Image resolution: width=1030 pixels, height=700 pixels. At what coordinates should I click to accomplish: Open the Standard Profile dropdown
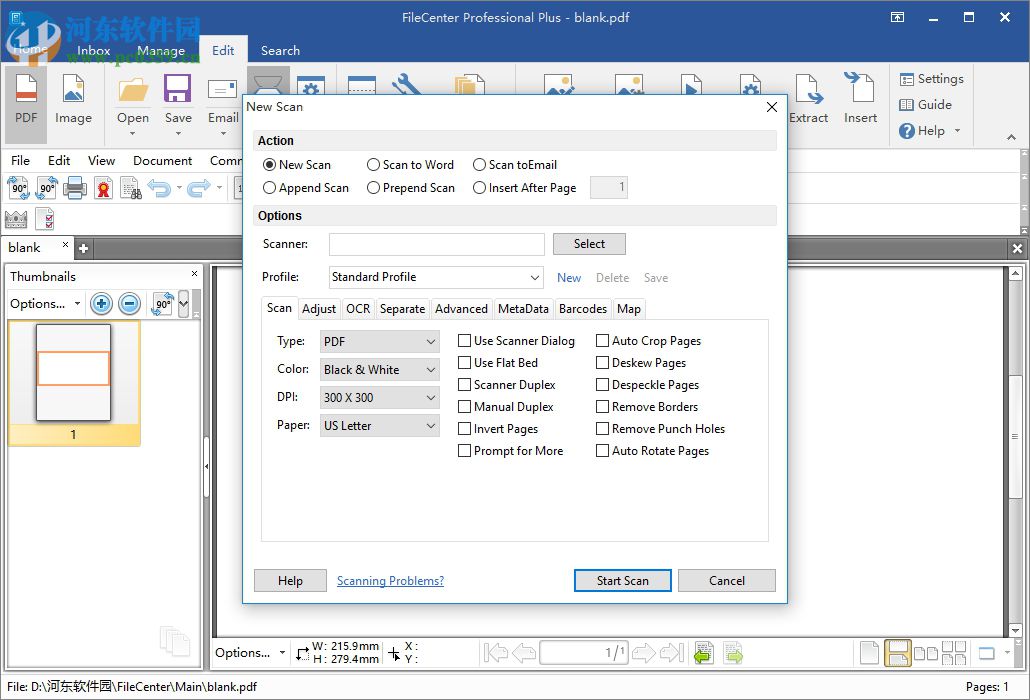pyautogui.click(x=436, y=277)
